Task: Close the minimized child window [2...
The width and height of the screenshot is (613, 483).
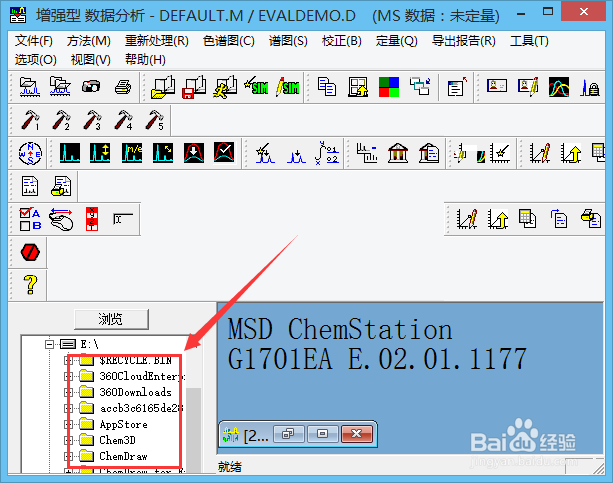Action: click(357, 434)
